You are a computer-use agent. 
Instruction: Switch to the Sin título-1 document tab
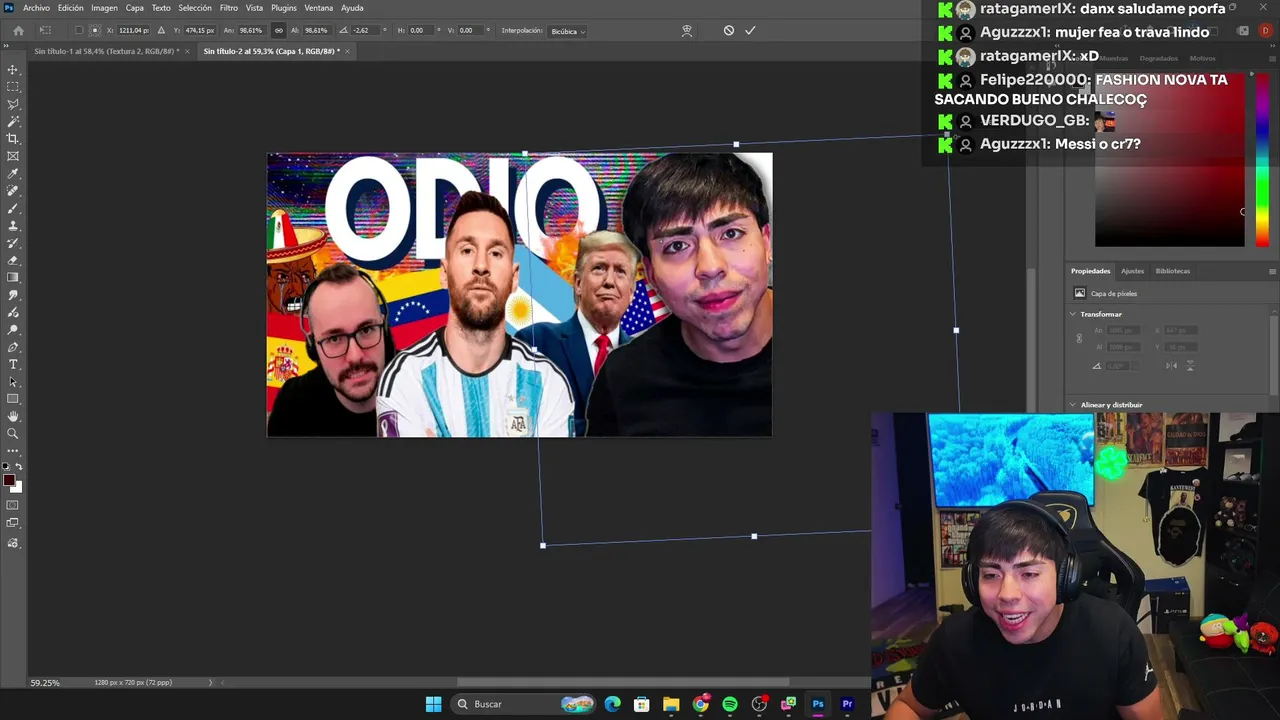pyautogui.click(x=107, y=51)
